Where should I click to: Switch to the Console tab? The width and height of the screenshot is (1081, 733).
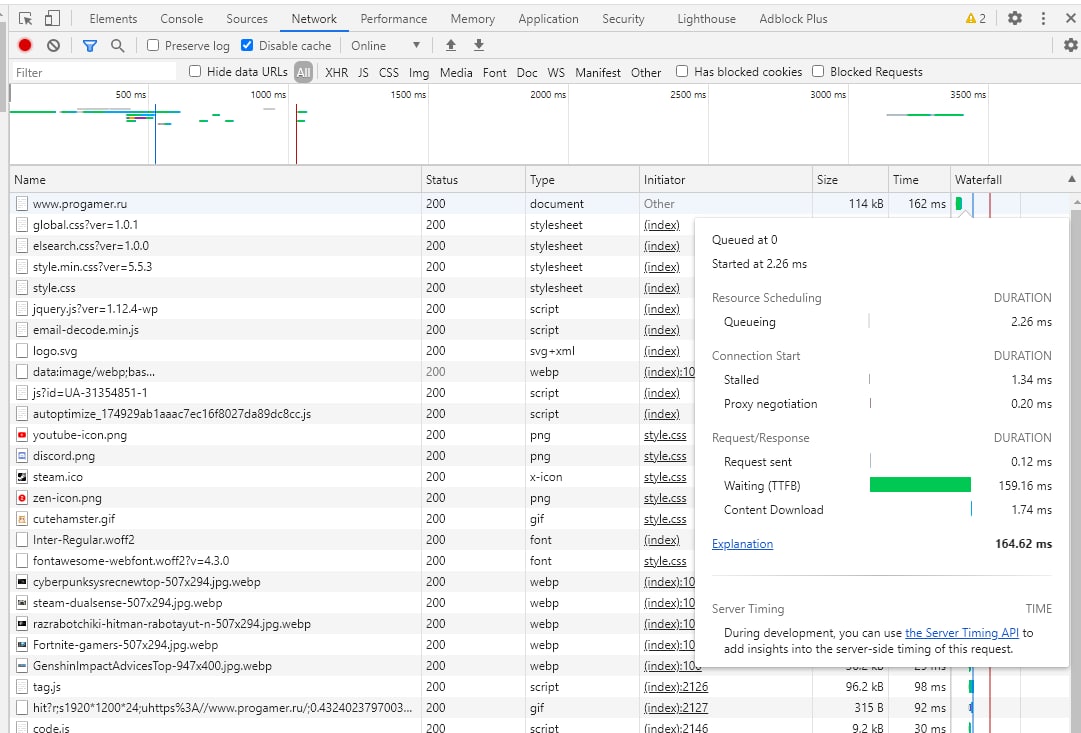pyautogui.click(x=181, y=18)
